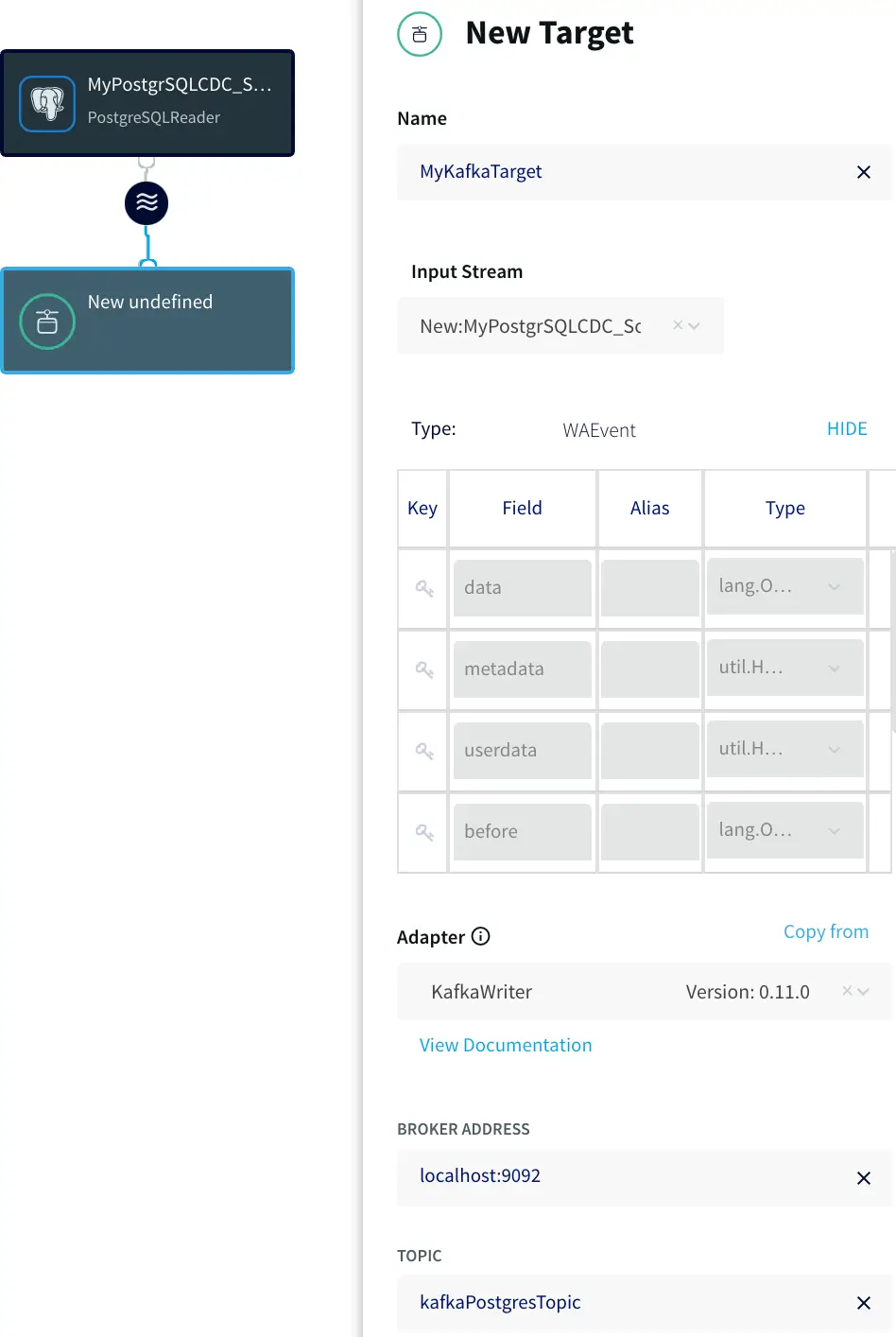
Task: Open type dropdown for data field
Action: [834, 586]
